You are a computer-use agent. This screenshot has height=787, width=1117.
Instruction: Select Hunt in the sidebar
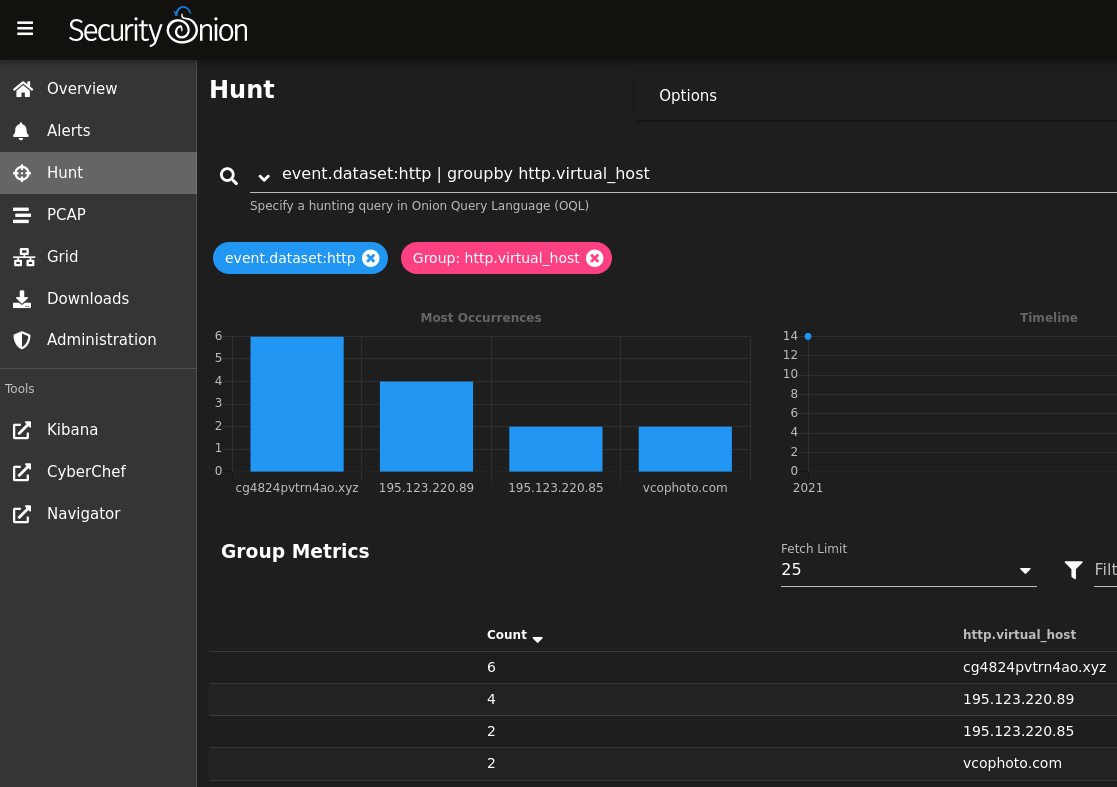(98, 172)
